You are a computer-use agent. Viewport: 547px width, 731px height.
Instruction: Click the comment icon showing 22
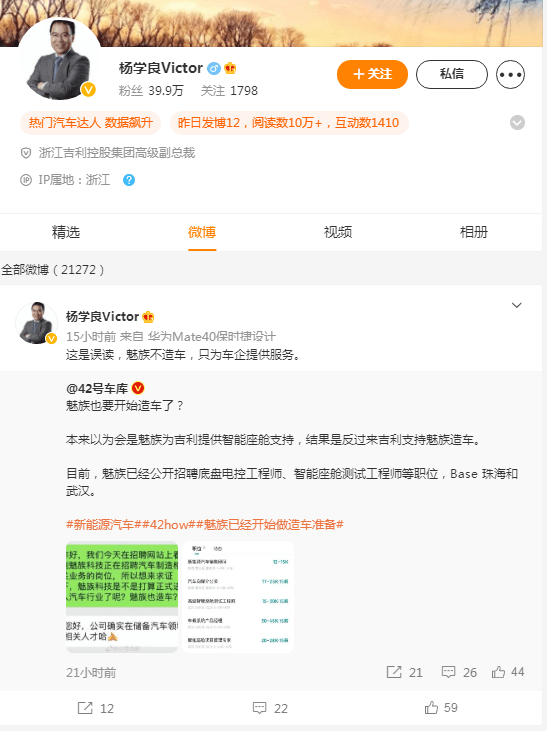point(259,708)
